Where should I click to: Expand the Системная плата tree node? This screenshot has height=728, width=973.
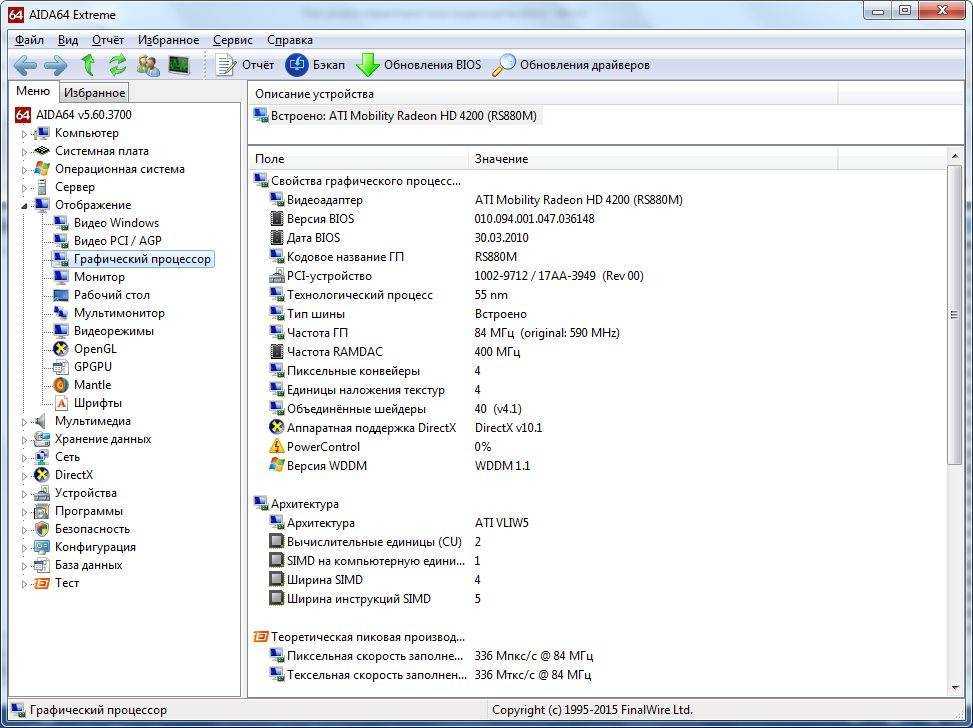pos(24,151)
